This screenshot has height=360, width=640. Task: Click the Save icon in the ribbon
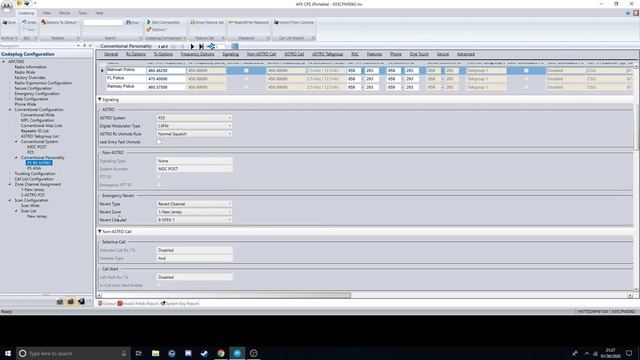click(5, 22)
